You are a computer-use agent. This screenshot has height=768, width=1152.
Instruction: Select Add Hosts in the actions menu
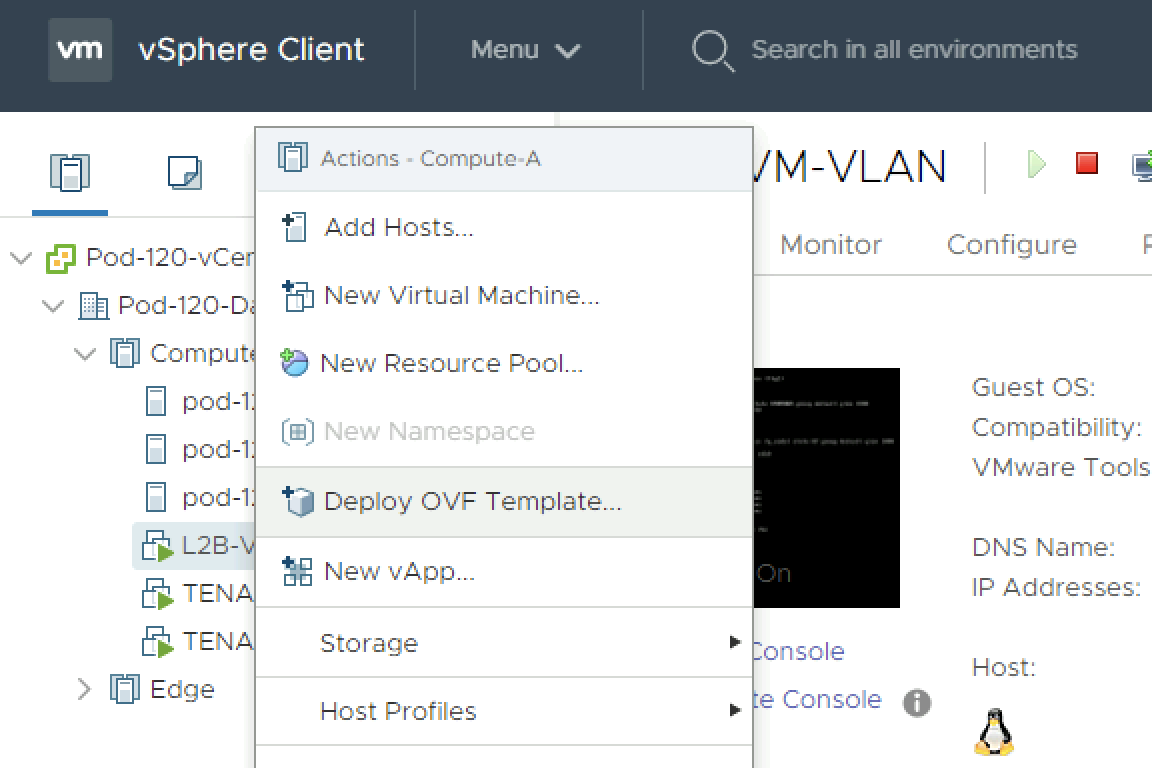point(398,227)
